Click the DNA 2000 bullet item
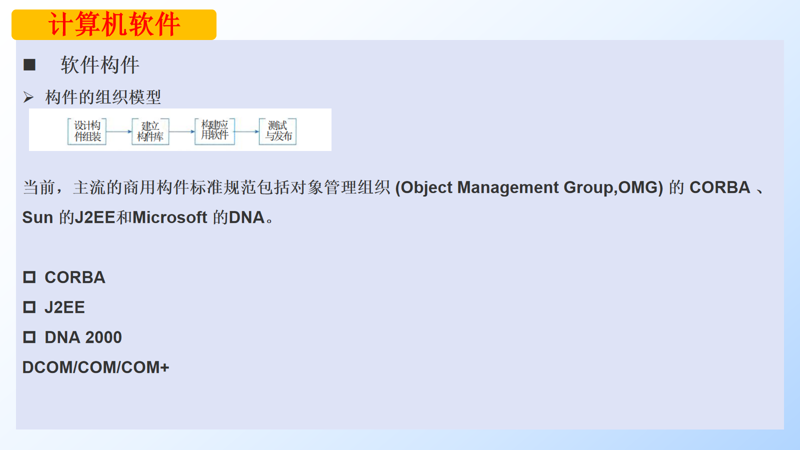800x450 pixels. click(x=83, y=337)
